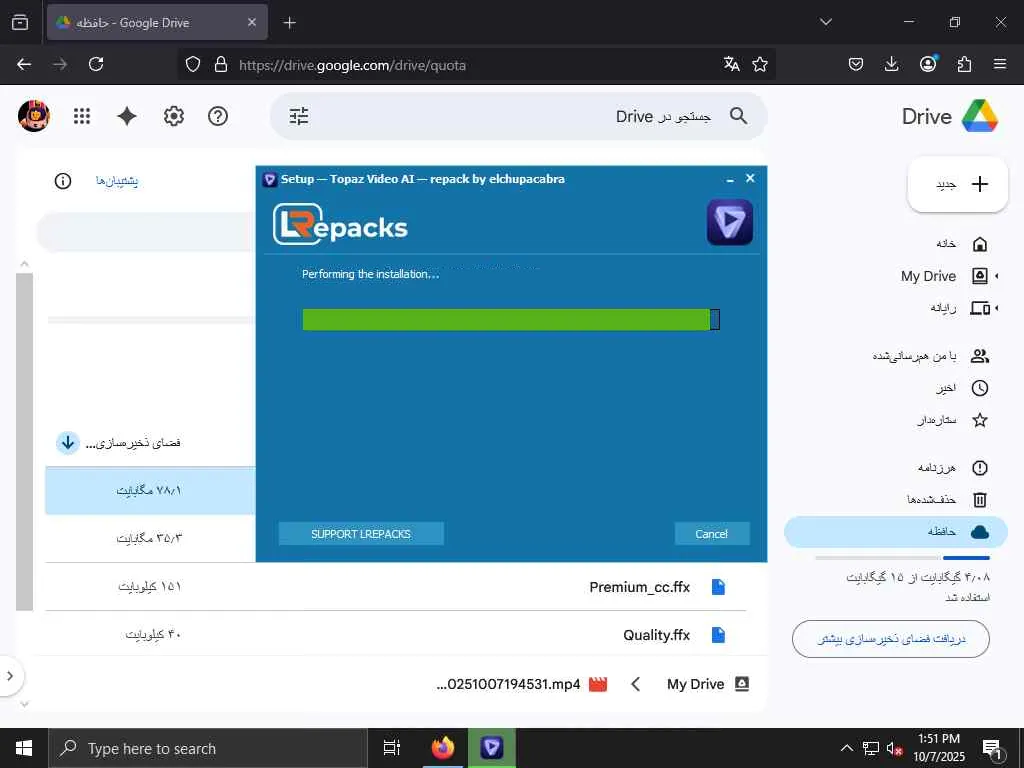
Task: Expand the side panel chevron
Action: coord(10,675)
